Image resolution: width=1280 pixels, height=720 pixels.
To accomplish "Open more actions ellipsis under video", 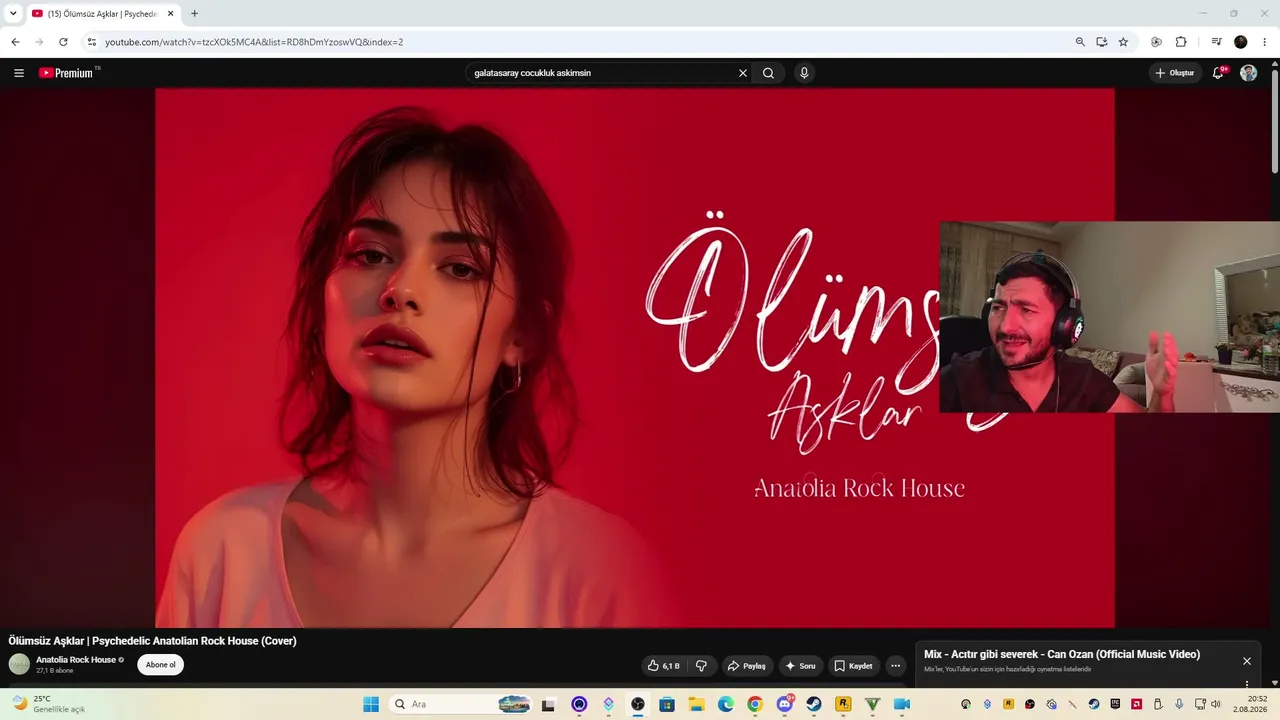I will pos(896,666).
